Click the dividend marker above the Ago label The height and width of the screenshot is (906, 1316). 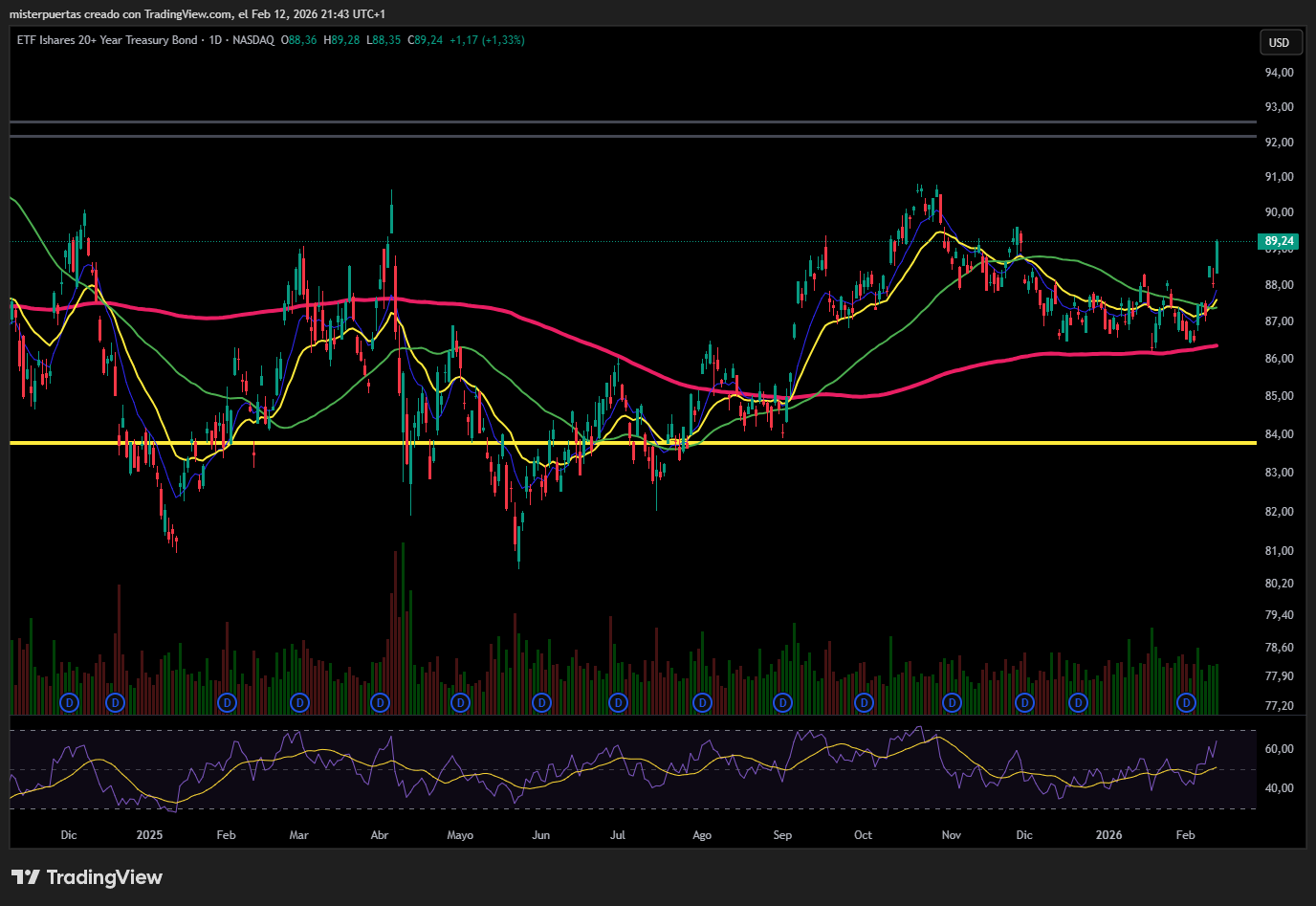point(703,702)
